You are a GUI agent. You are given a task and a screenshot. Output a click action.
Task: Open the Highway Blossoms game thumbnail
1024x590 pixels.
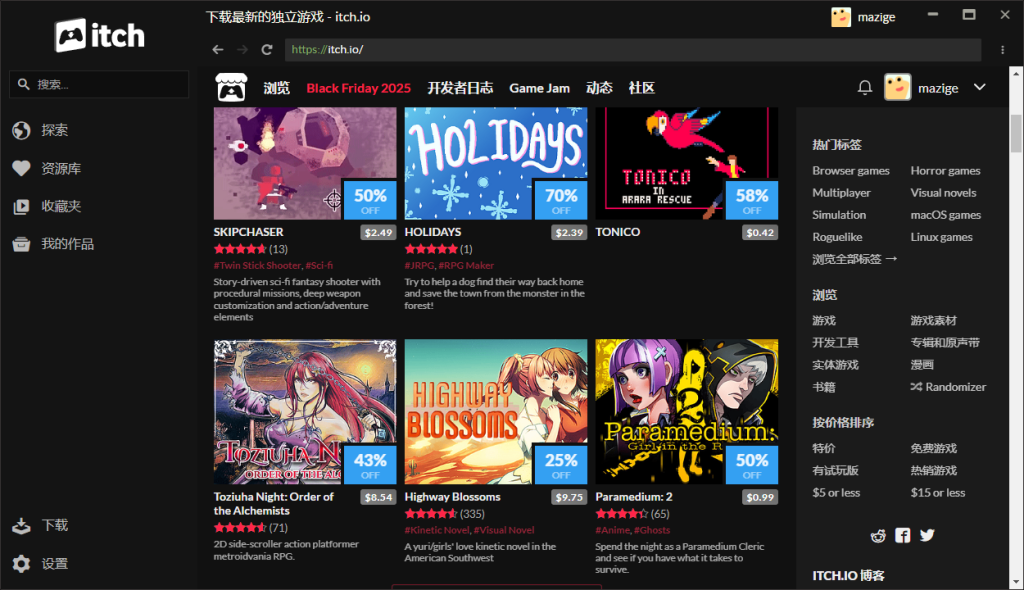[496, 412]
